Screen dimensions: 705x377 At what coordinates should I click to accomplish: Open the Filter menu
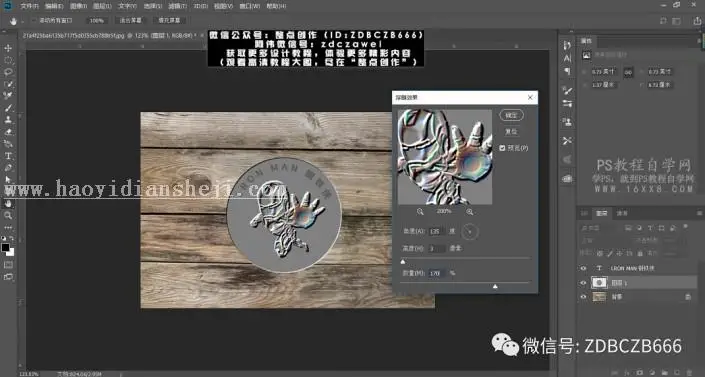coord(177,6)
